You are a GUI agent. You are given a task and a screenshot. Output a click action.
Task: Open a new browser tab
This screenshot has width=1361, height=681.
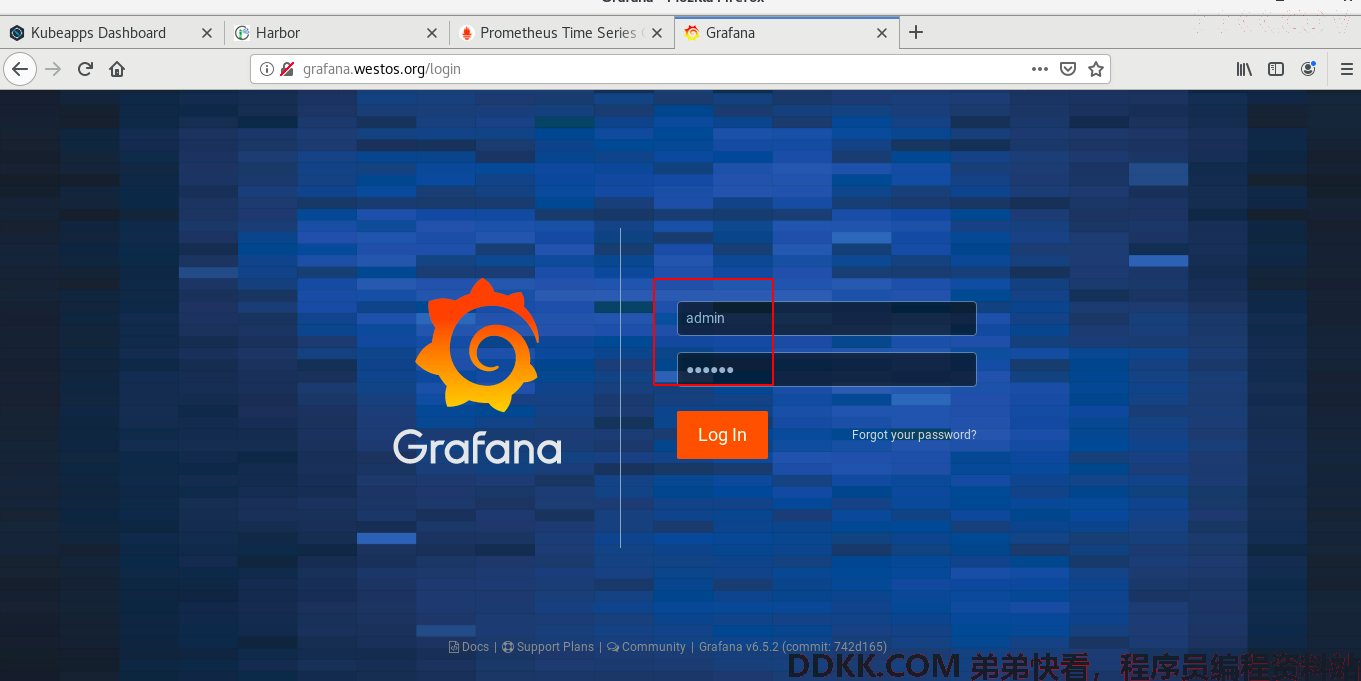click(916, 33)
